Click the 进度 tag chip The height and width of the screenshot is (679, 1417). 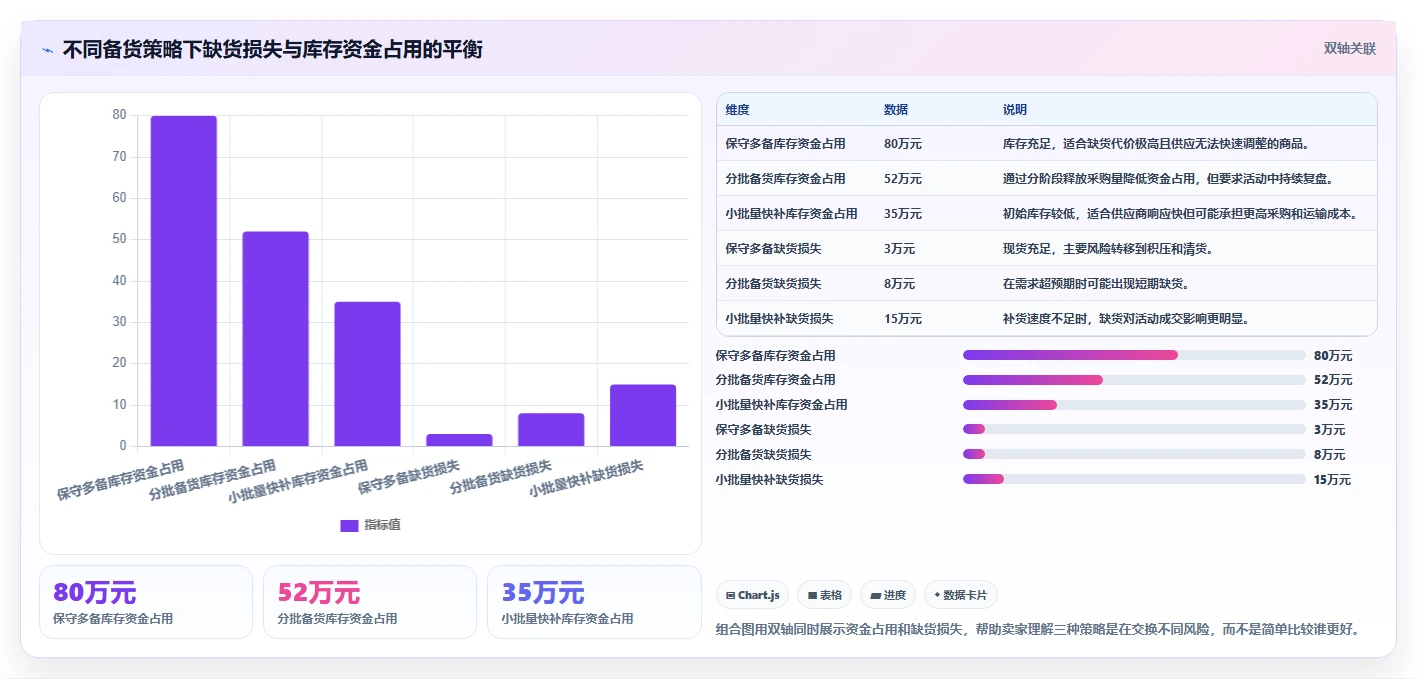[888, 595]
